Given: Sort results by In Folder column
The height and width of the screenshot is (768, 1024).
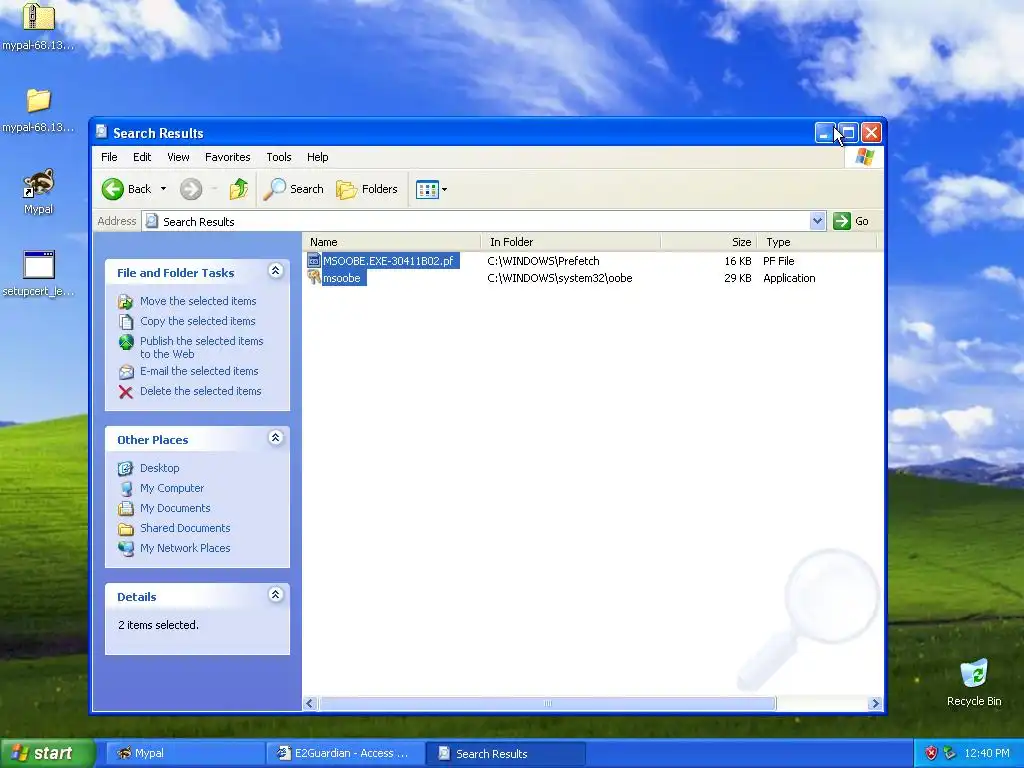Looking at the screenshot, I should click(x=571, y=242).
